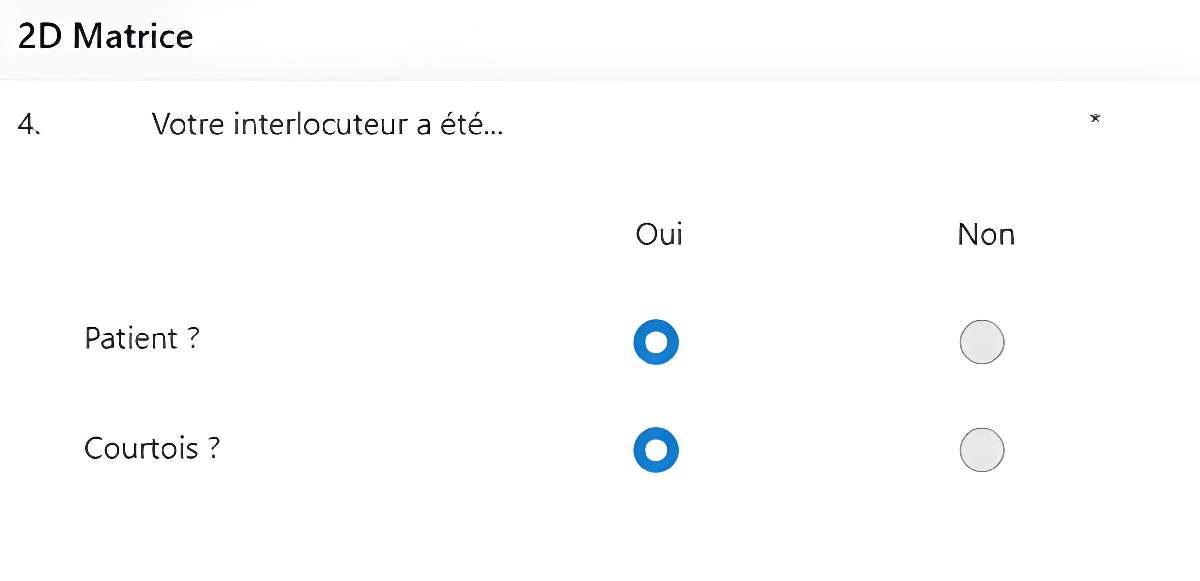Select Non for Patient row
The width and height of the screenshot is (1200, 581).
[981, 342]
